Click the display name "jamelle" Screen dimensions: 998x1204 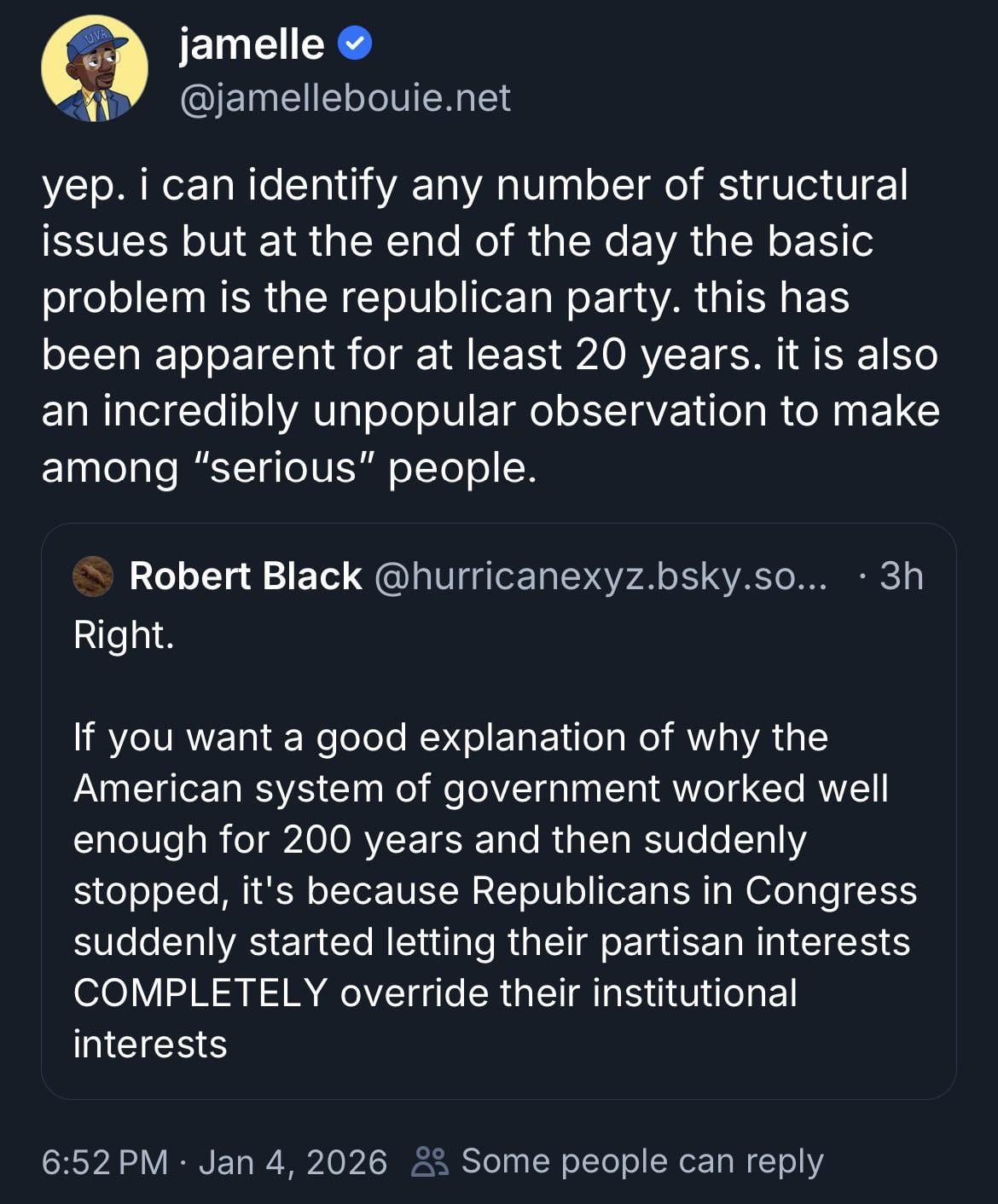pos(252,44)
